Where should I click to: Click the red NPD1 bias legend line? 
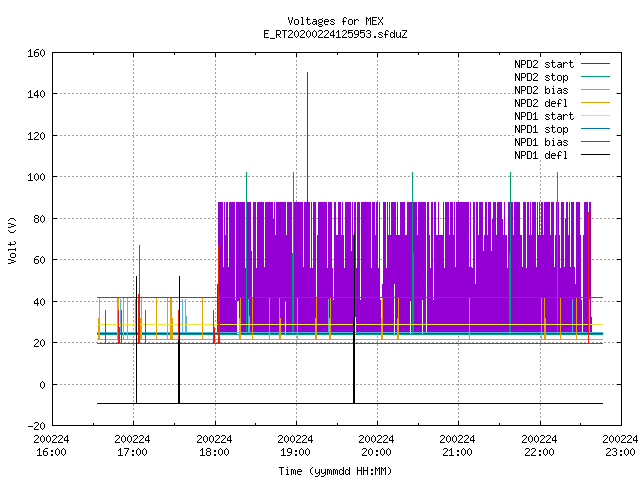click(x=595, y=142)
